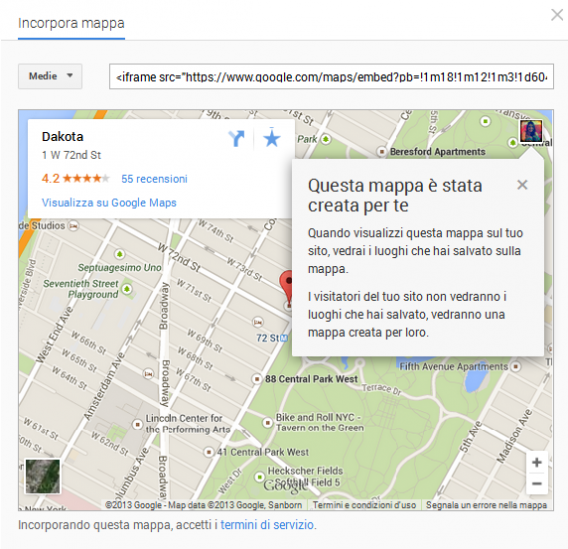Click Termini e condizioni d'uso

(364, 505)
